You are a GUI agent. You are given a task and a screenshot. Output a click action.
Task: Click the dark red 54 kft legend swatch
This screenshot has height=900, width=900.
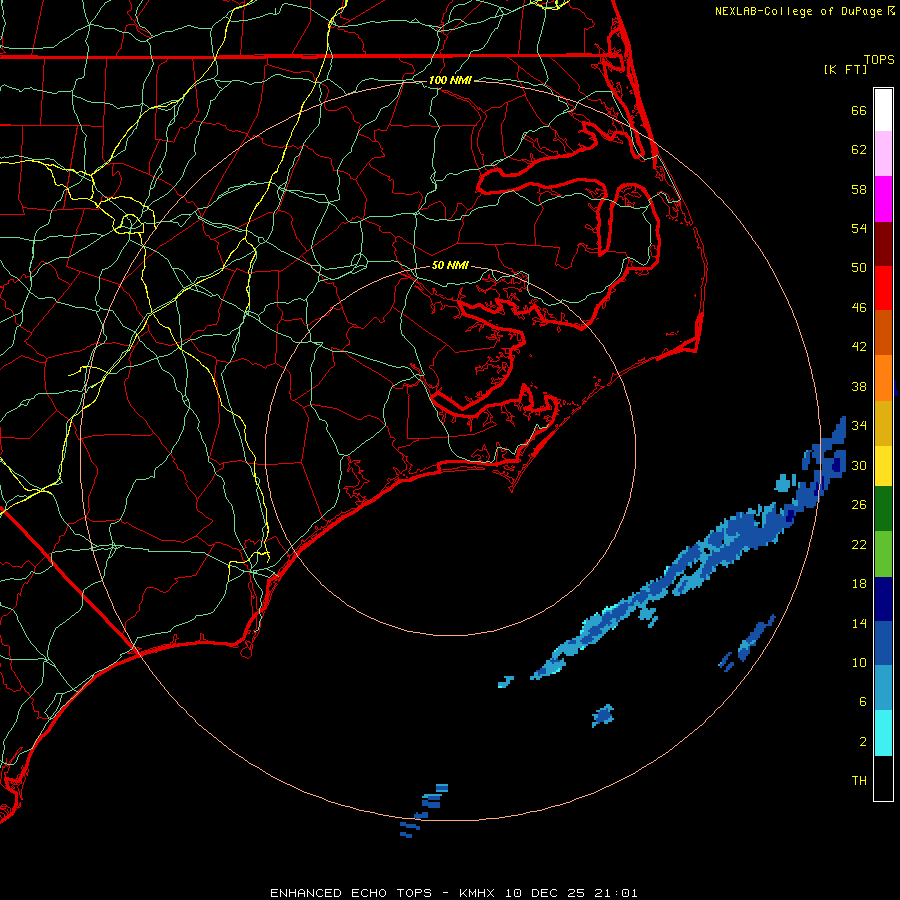pyautogui.click(x=883, y=244)
